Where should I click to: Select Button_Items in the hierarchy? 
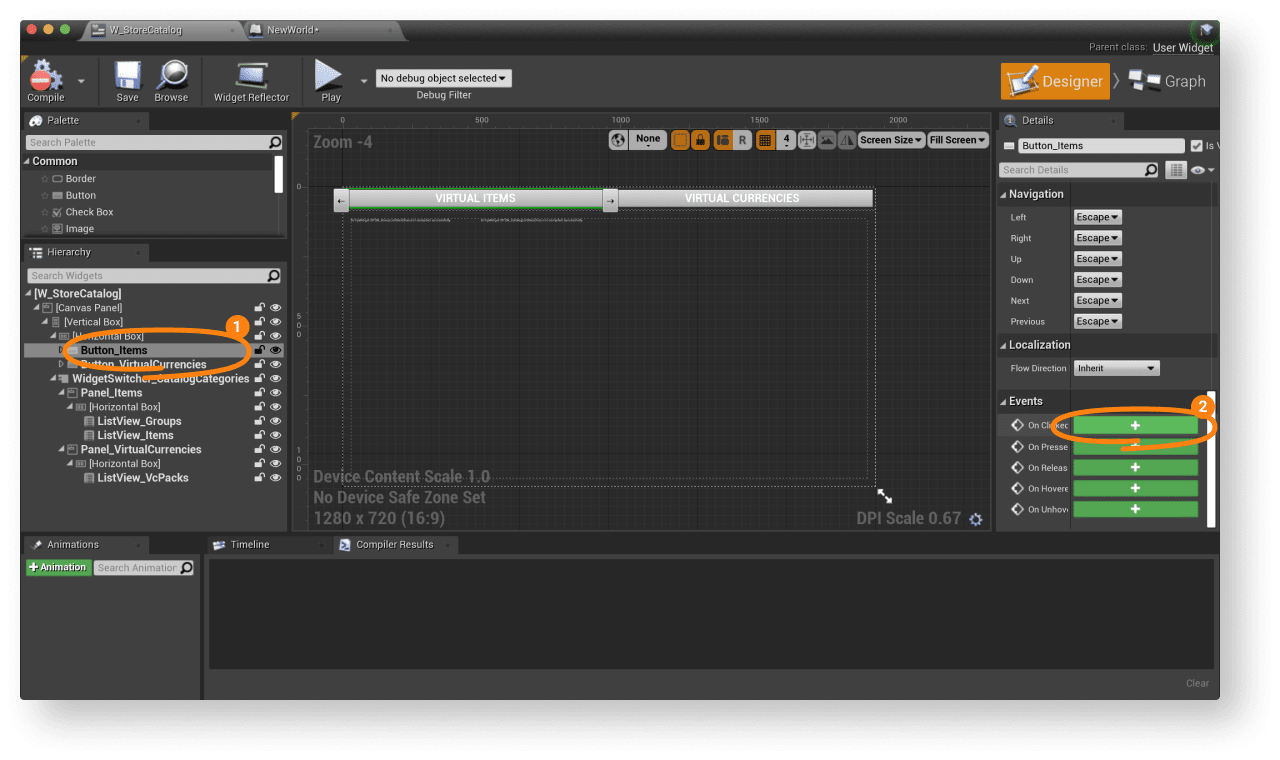tap(114, 350)
